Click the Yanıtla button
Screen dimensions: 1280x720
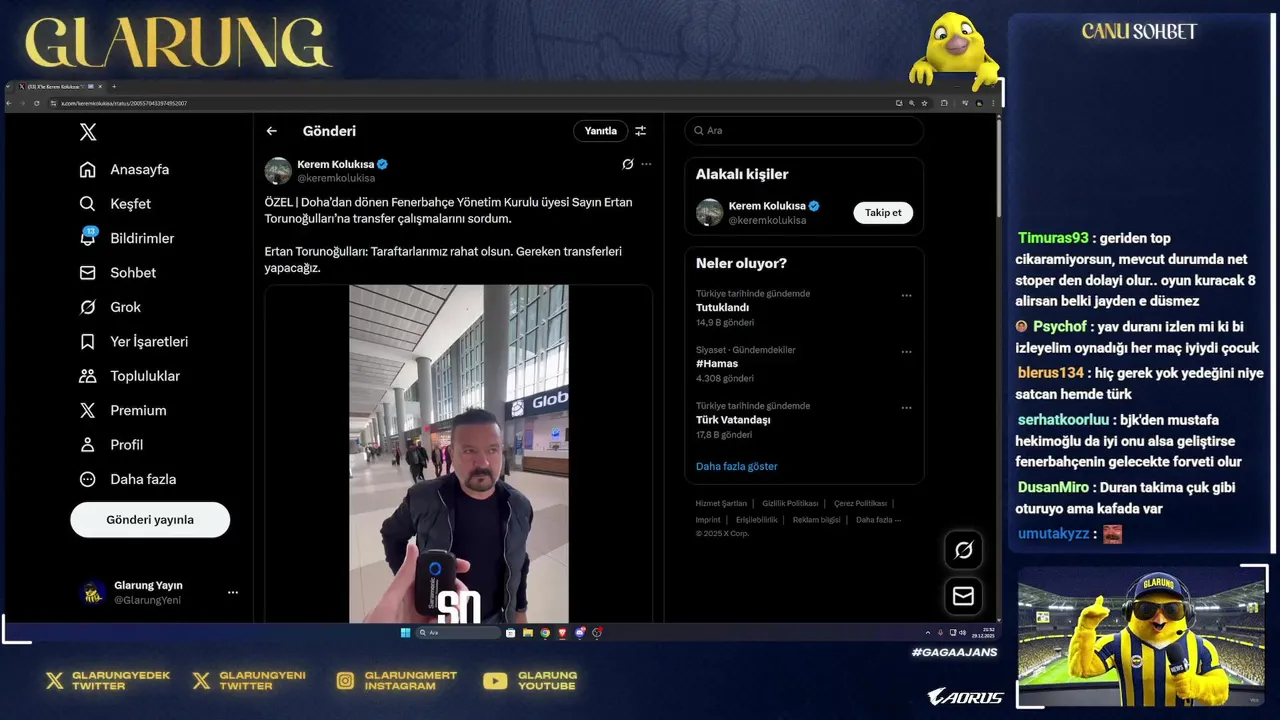601,131
